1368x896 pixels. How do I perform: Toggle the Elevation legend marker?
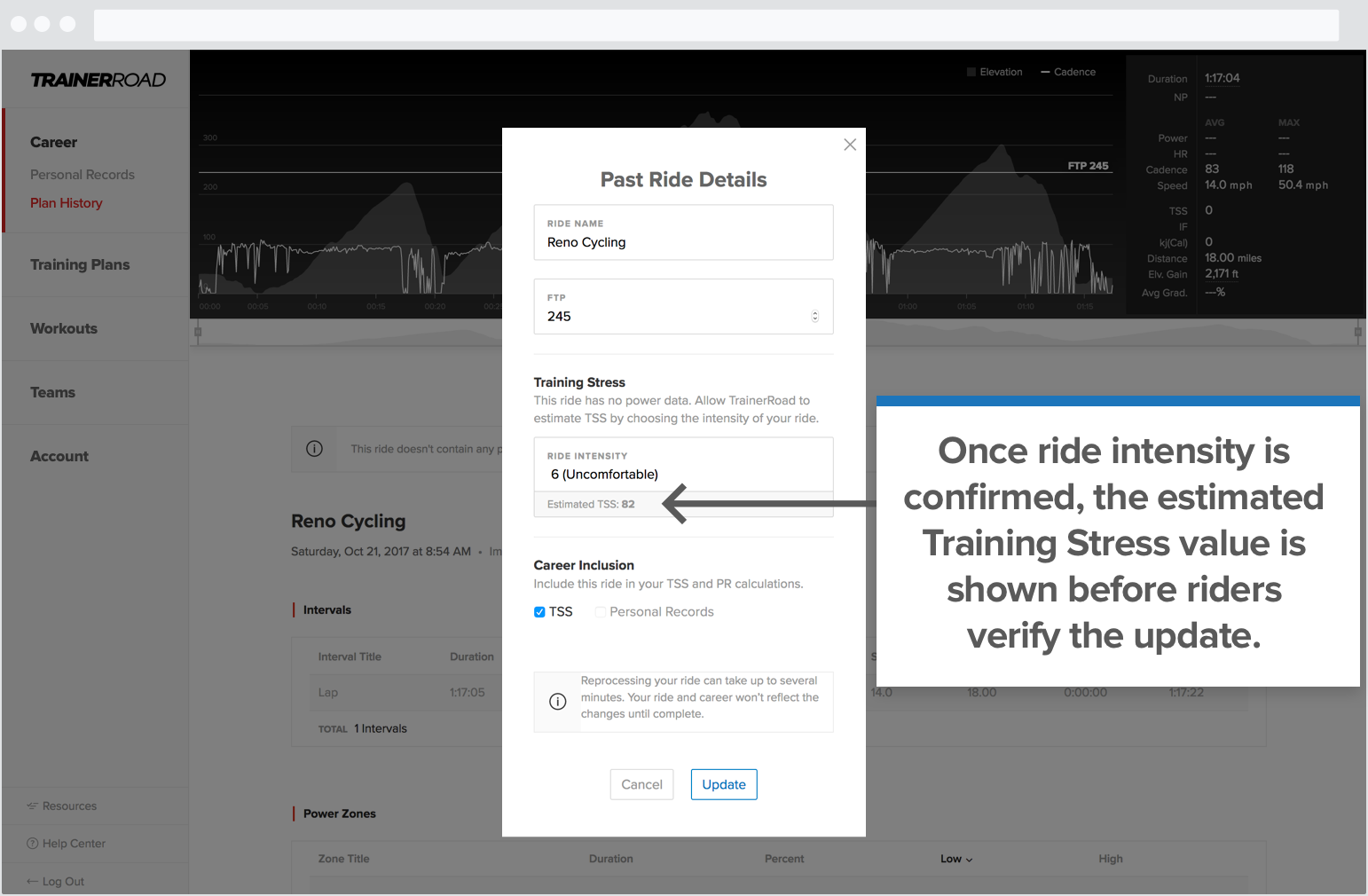(x=971, y=72)
